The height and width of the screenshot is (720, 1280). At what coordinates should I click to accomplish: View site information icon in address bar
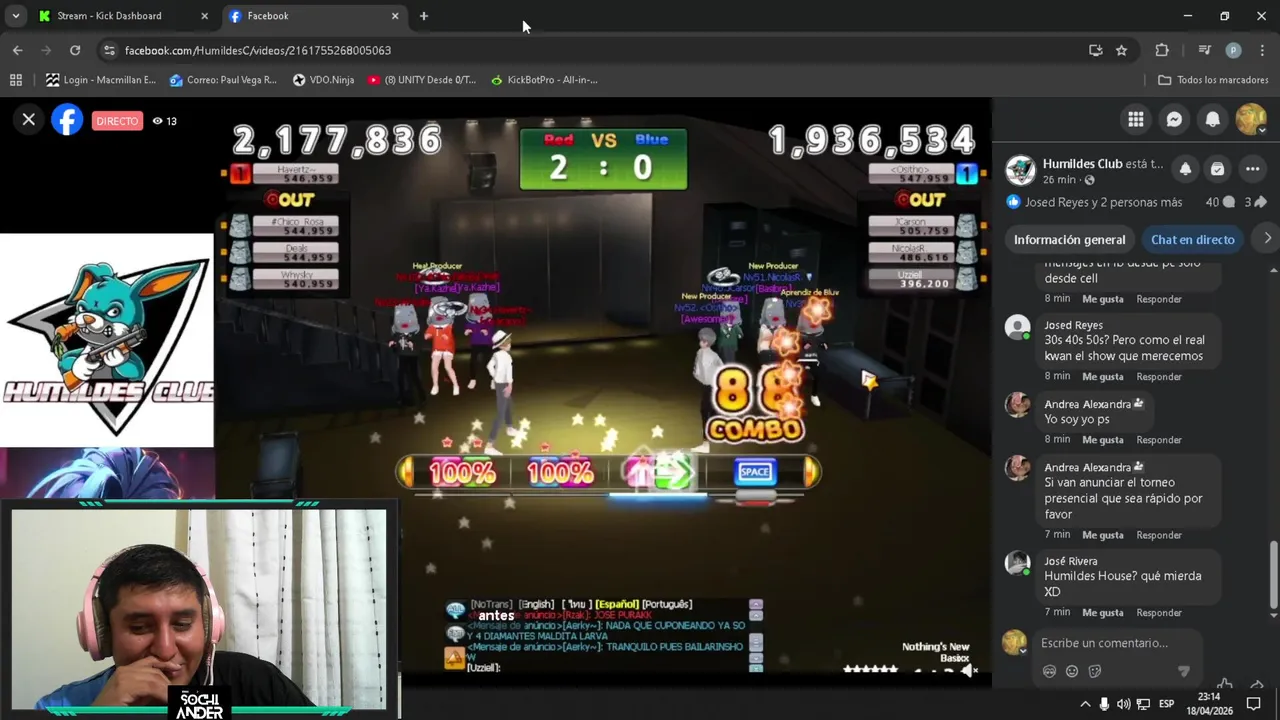[109, 50]
